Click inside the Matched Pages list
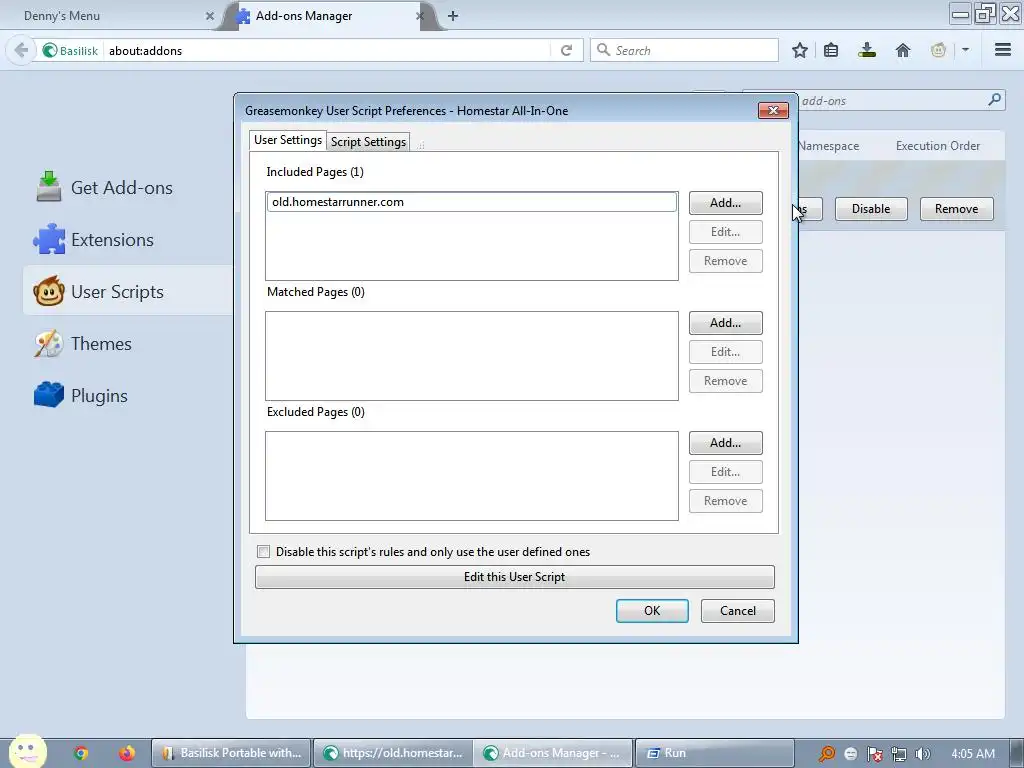The height and width of the screenshot is (768, 1024). [x=472, y=356]
